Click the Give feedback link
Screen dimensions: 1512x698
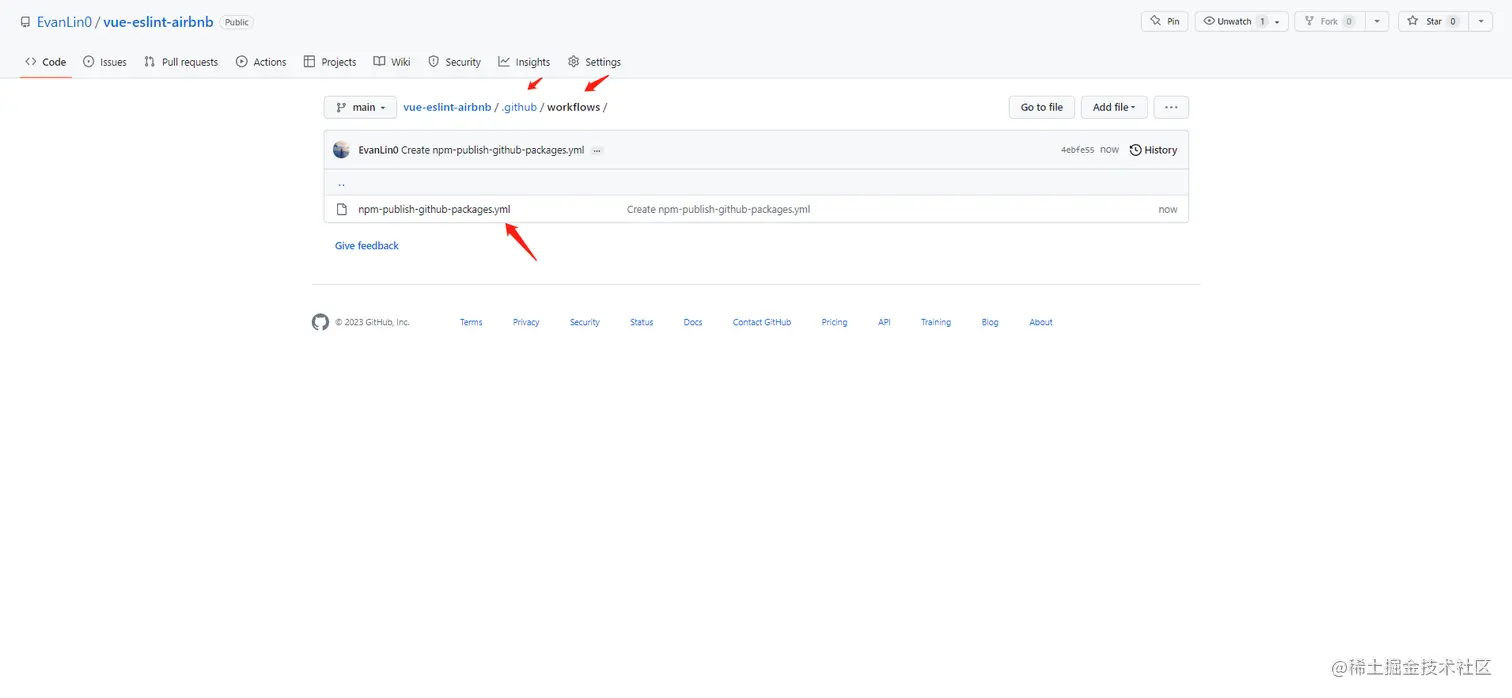click(x=367, y=245)
